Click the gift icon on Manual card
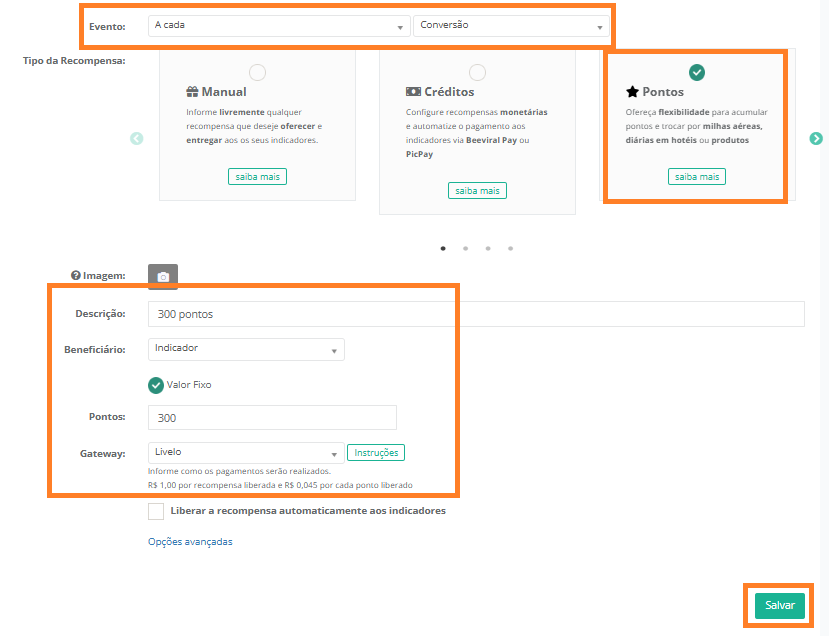This screenshot has height=636, width=829. 192,92
